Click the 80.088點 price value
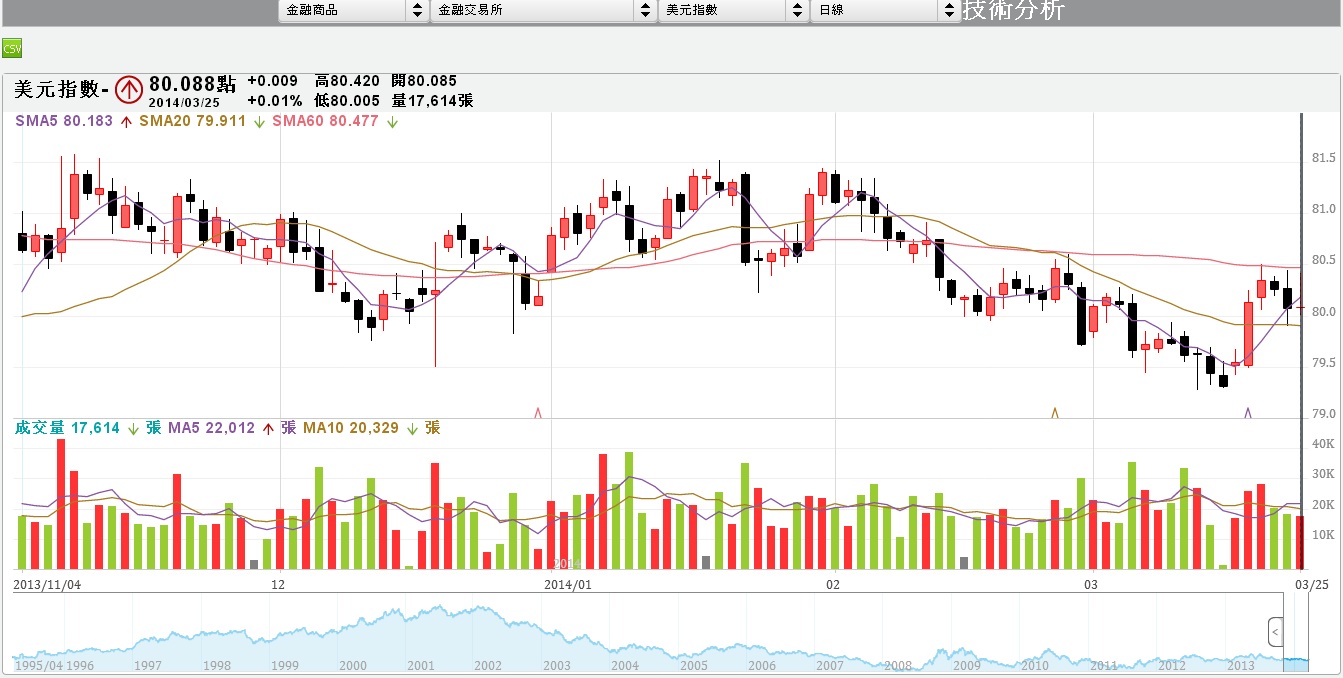 click(192, 84)
